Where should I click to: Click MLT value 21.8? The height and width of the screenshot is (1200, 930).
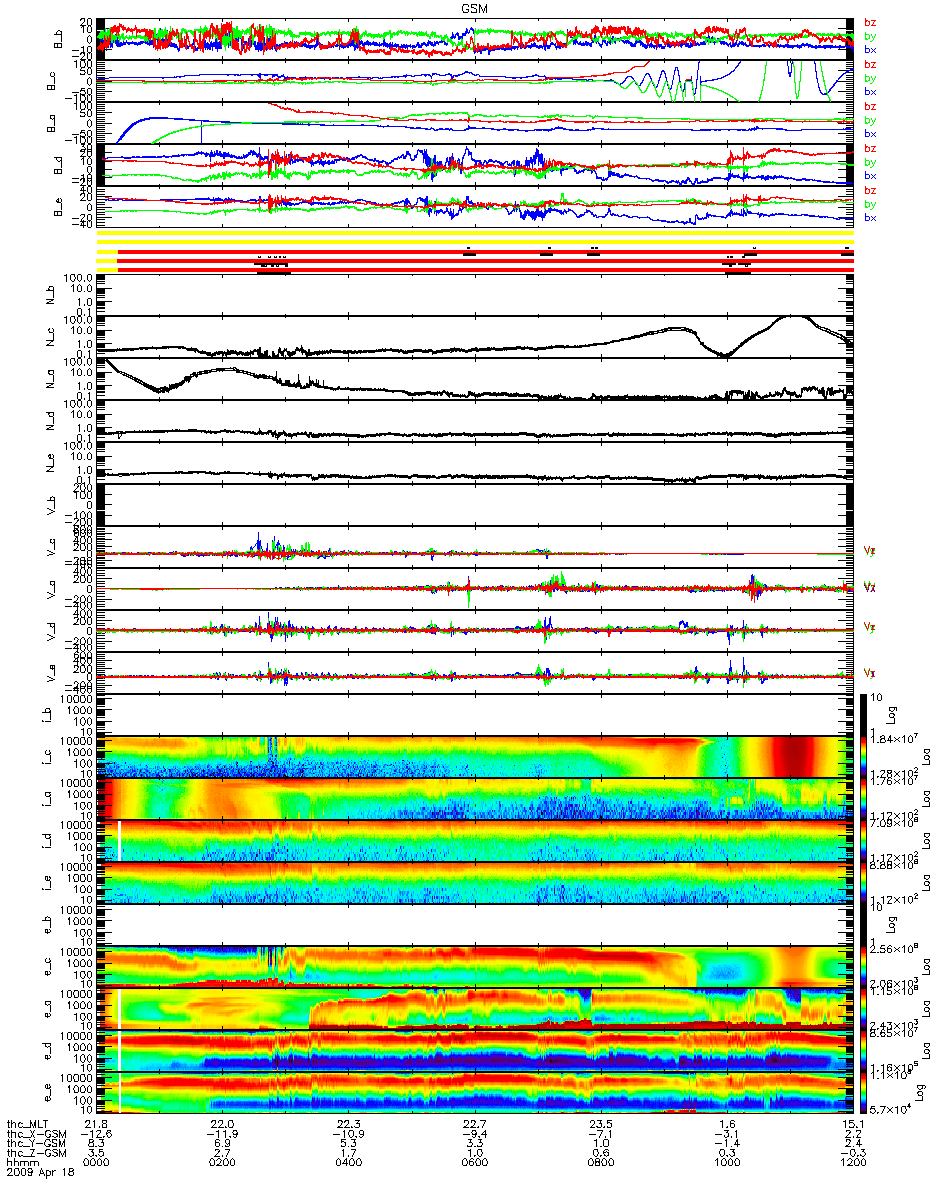pyautogui.click(x=96, y=1126)
